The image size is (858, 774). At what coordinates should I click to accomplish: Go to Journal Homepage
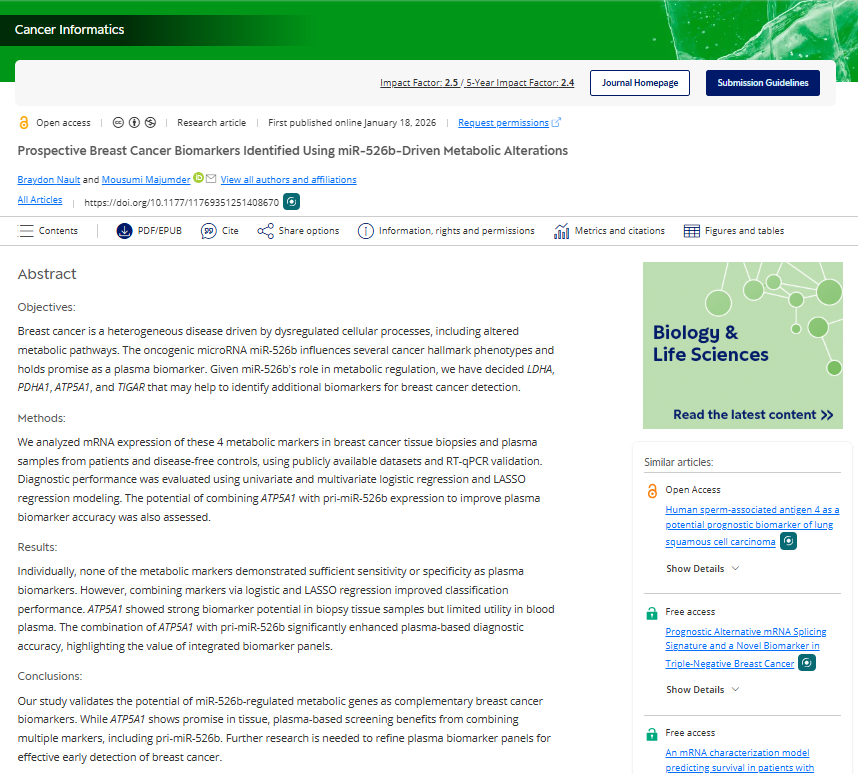[x=639, y=83]
